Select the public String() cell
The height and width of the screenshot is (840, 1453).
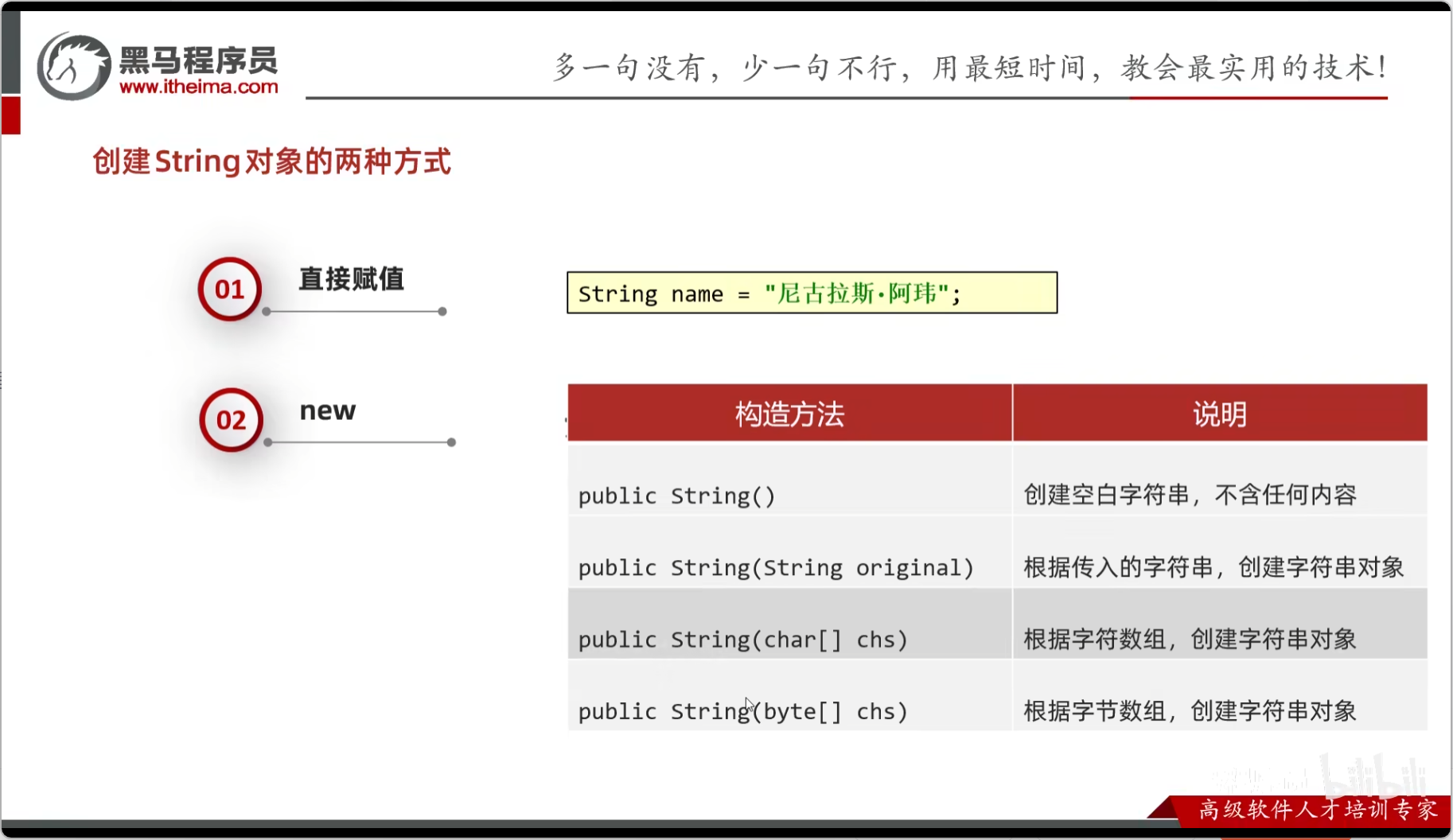pyautogui.click(x=789, y=479)
